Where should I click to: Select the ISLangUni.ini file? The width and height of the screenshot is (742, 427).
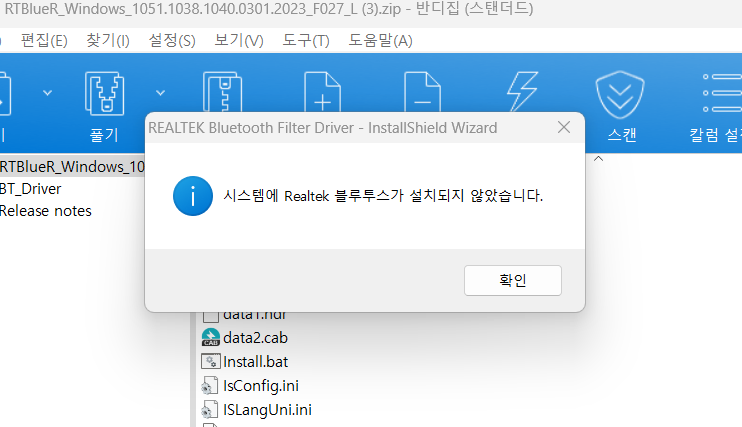pos(267,409)
